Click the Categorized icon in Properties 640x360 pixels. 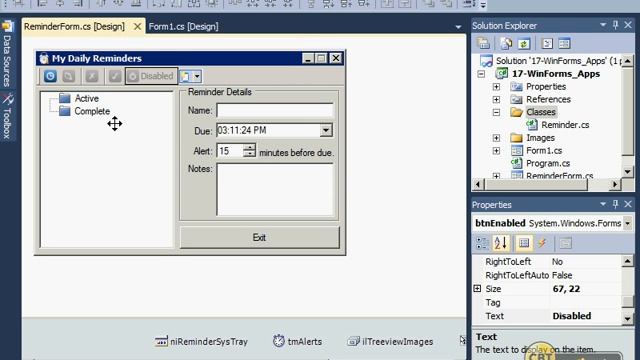pos(482,243)
